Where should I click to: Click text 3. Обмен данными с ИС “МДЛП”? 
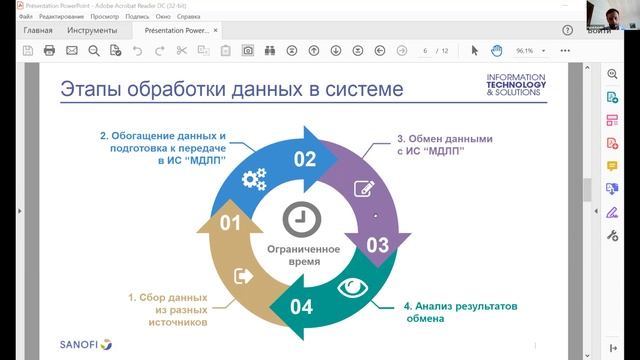pyautogui.click(x=445, y=145)
